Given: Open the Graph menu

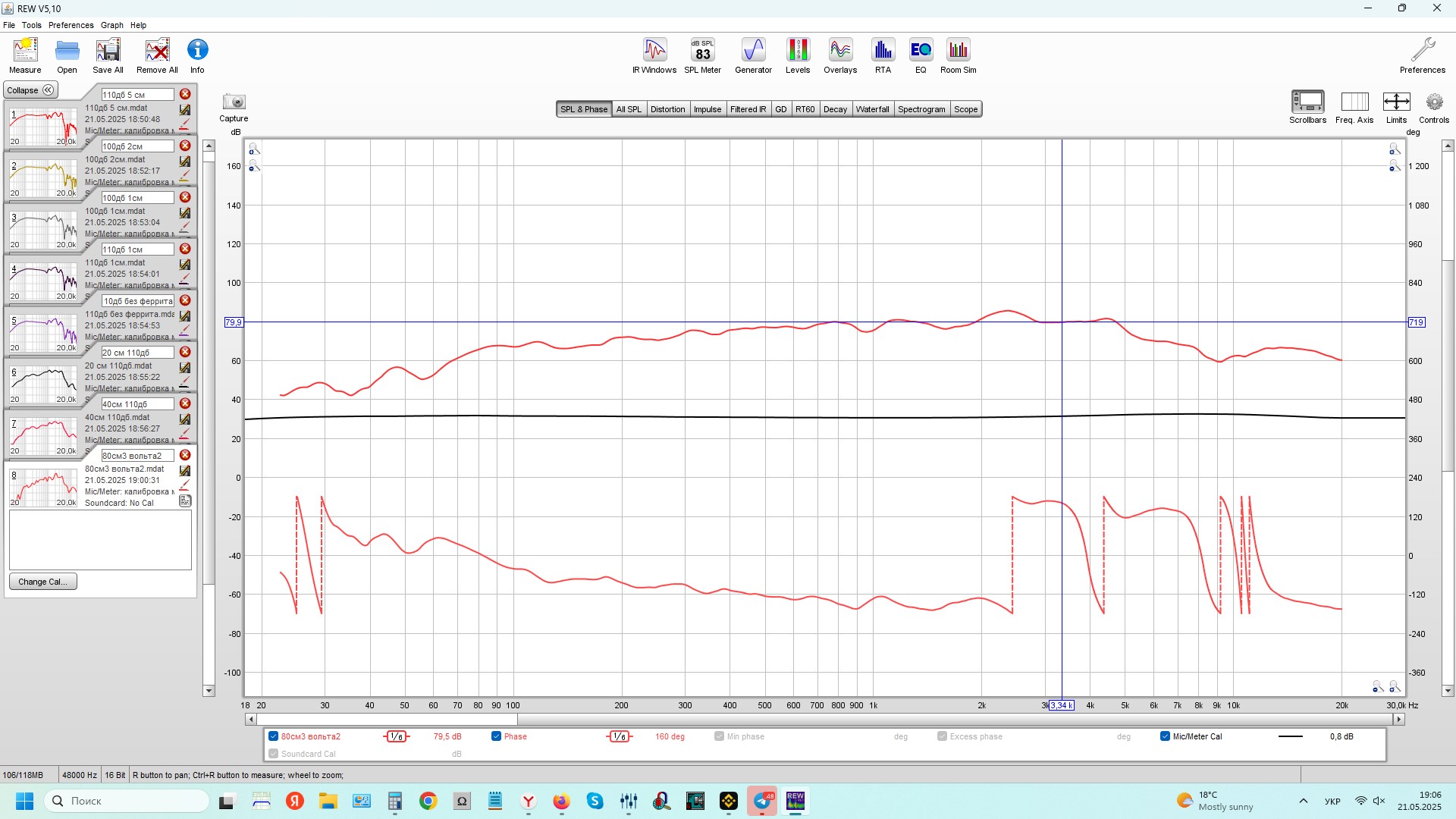Looking at the screenshot, I should coord(111,25).
